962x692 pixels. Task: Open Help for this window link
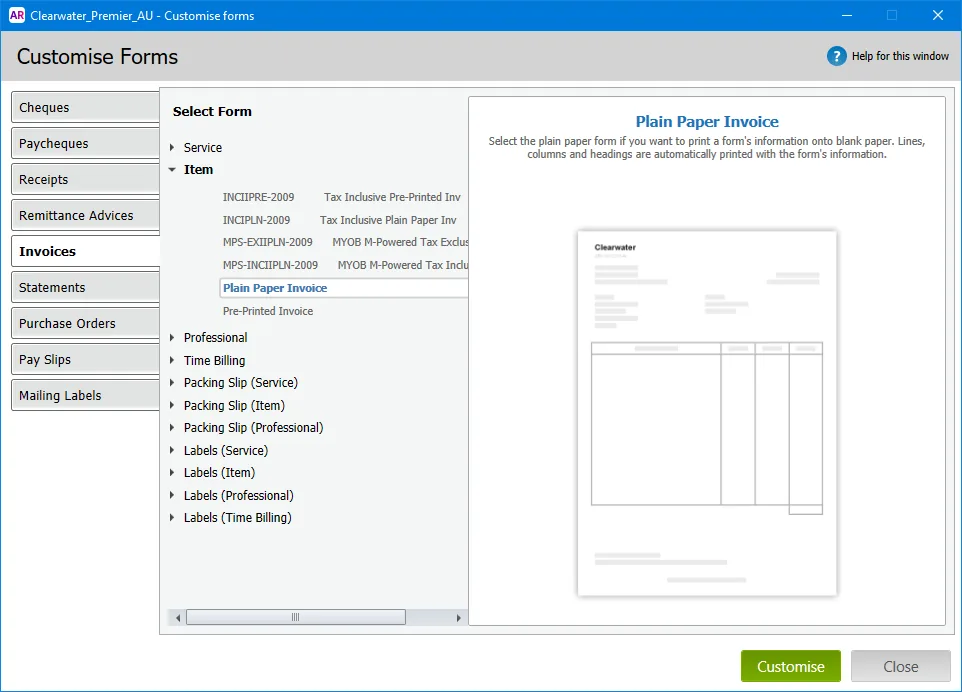click(900, 56)
